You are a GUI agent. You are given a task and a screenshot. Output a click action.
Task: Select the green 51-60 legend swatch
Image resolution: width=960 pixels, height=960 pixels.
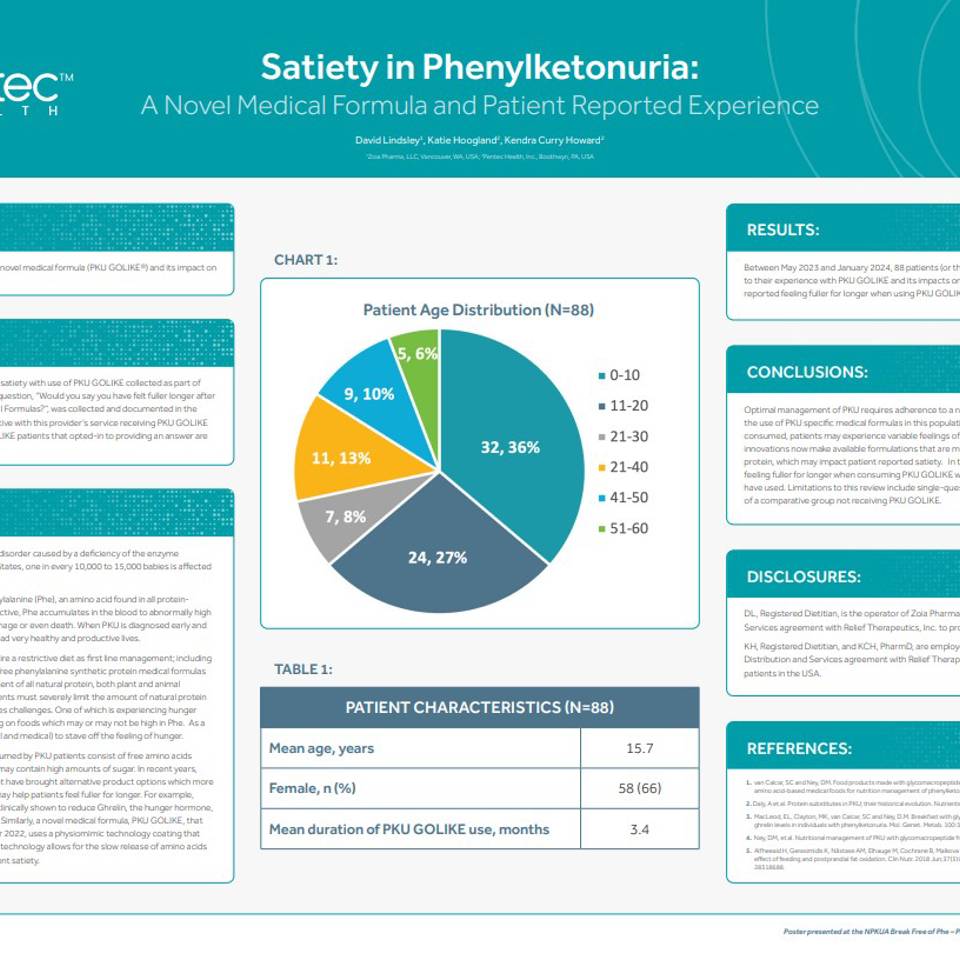point(601,529)
